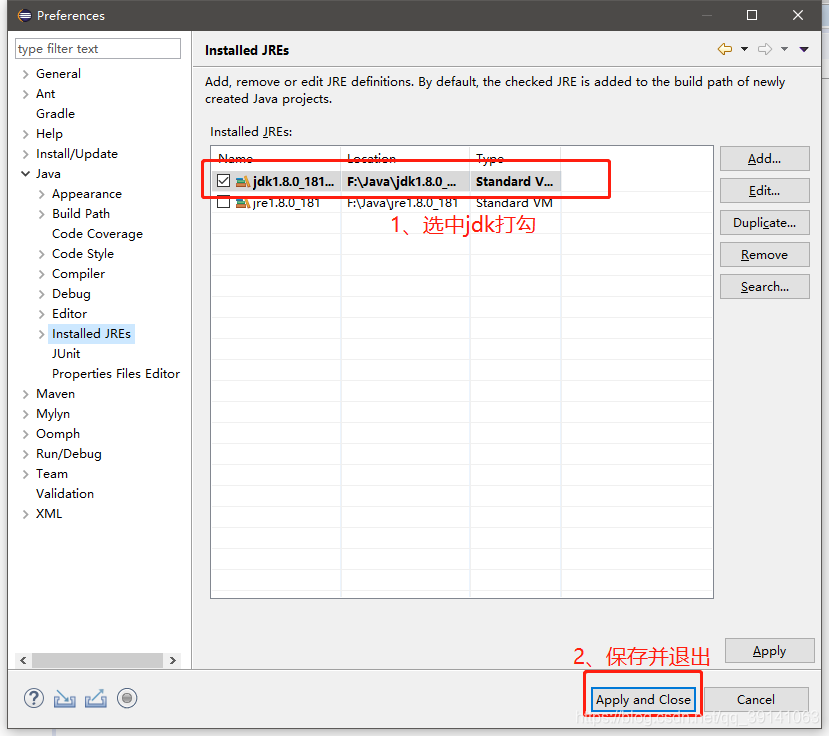Expand the Ant tree node

click(x=25, y=94)
